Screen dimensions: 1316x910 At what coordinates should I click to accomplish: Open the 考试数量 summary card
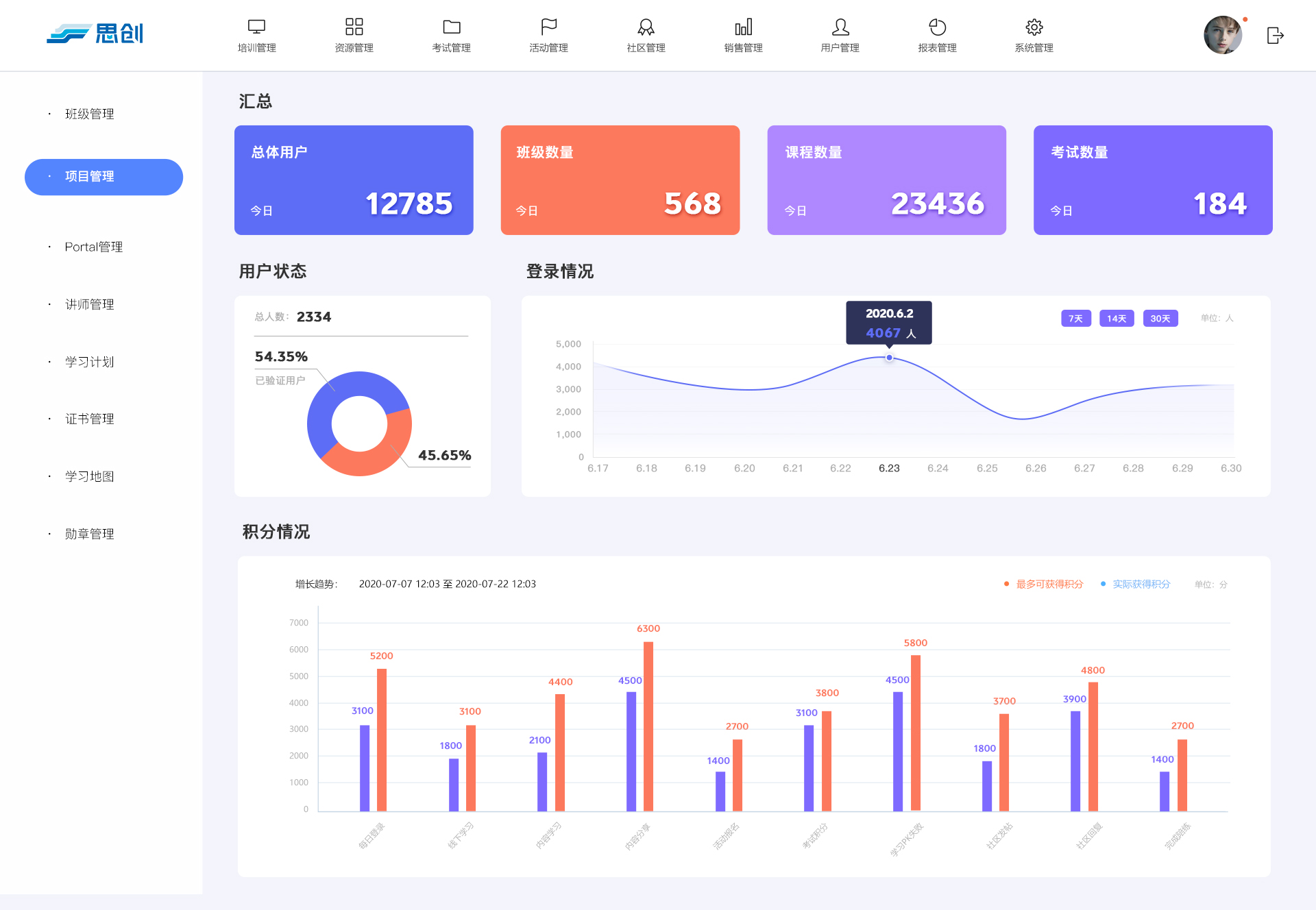[x=1153, y=180]
